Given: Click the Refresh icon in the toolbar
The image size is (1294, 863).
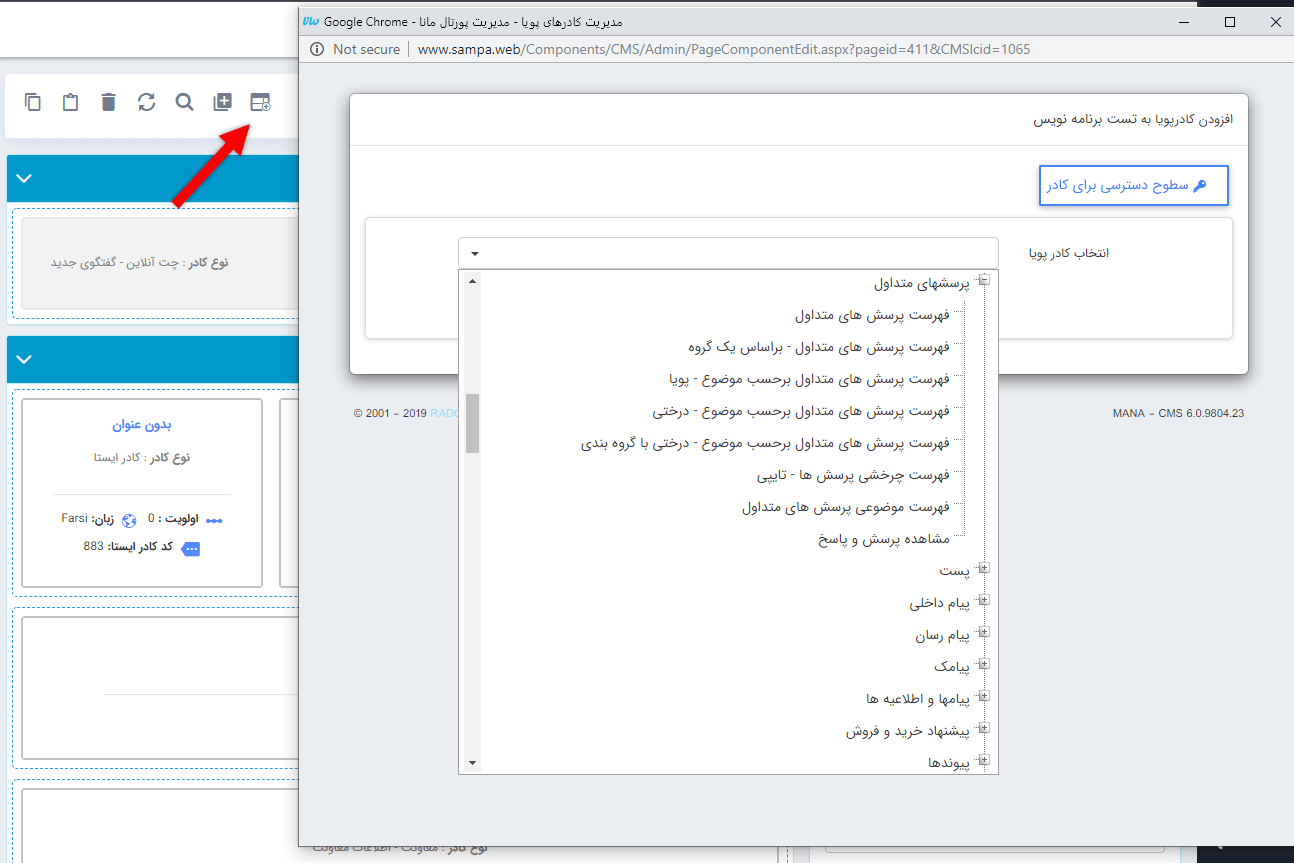Looking at the screenshot, I should point(146,102).
